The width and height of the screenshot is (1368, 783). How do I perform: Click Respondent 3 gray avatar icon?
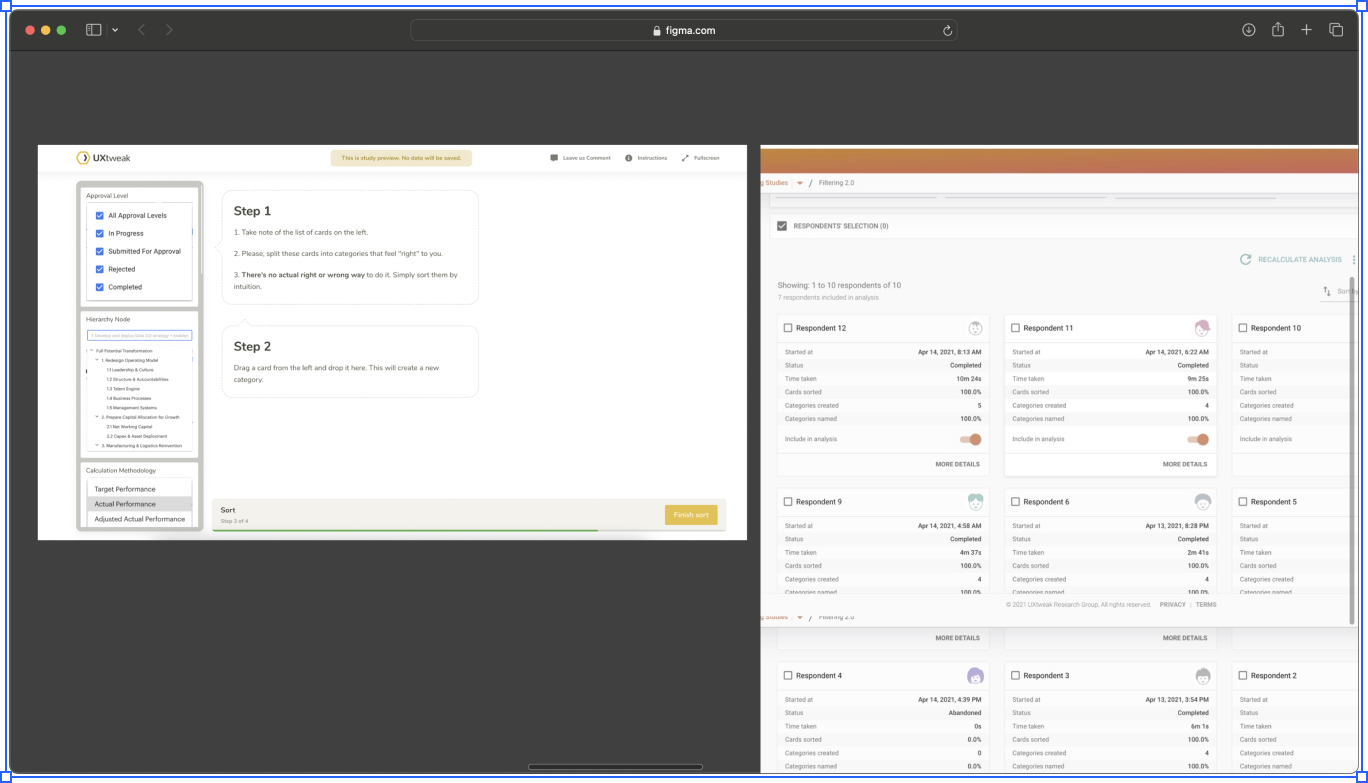pyautogui.click(x=1202, y=676)
